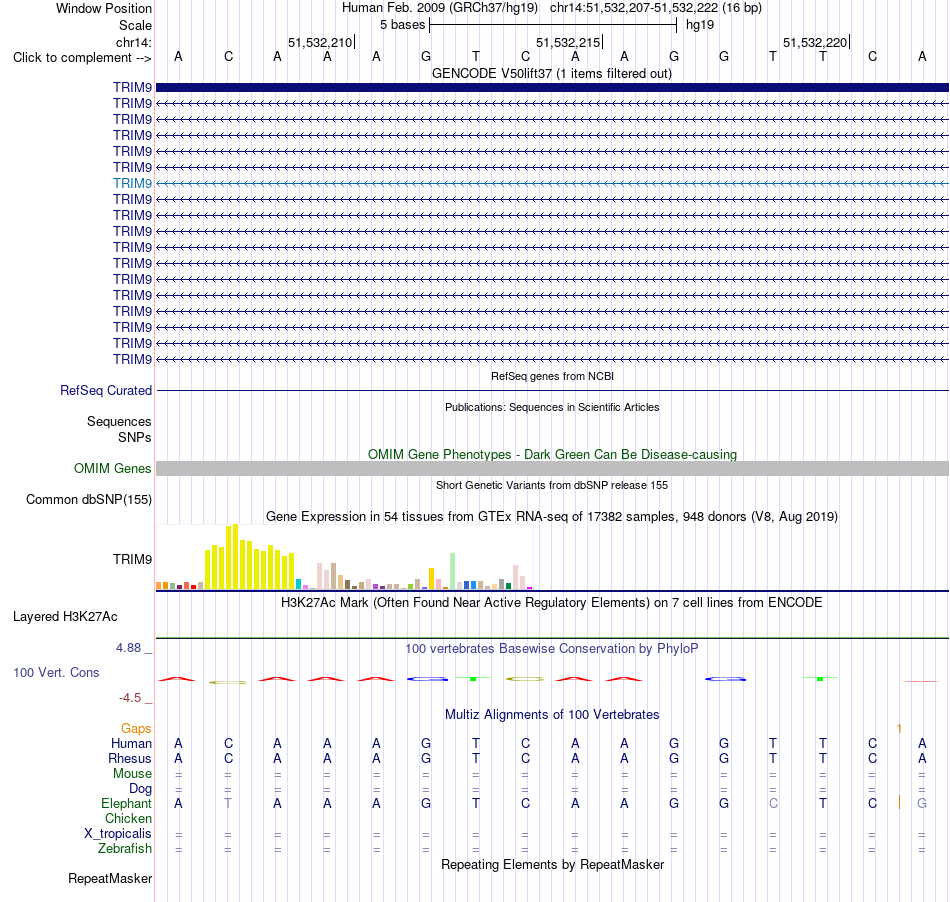Open "100 vertebrates Basewise Conservation by PhyloP" title
950x902 pixels.
coord(552,649)
